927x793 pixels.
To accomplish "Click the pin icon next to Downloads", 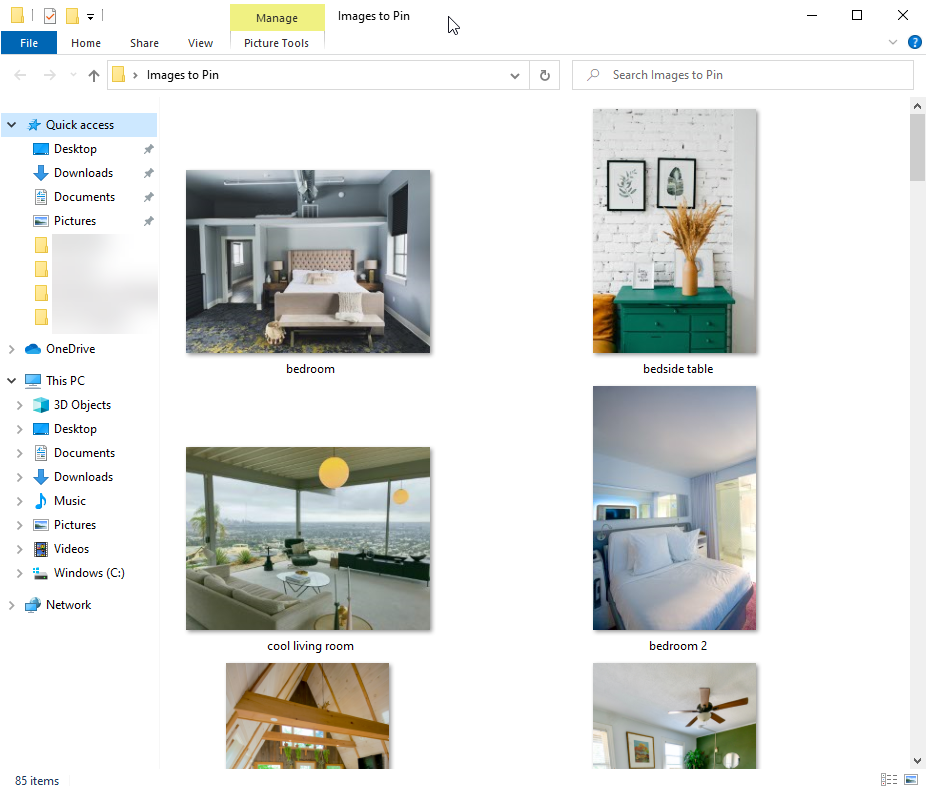I will [x=148, y=173].
